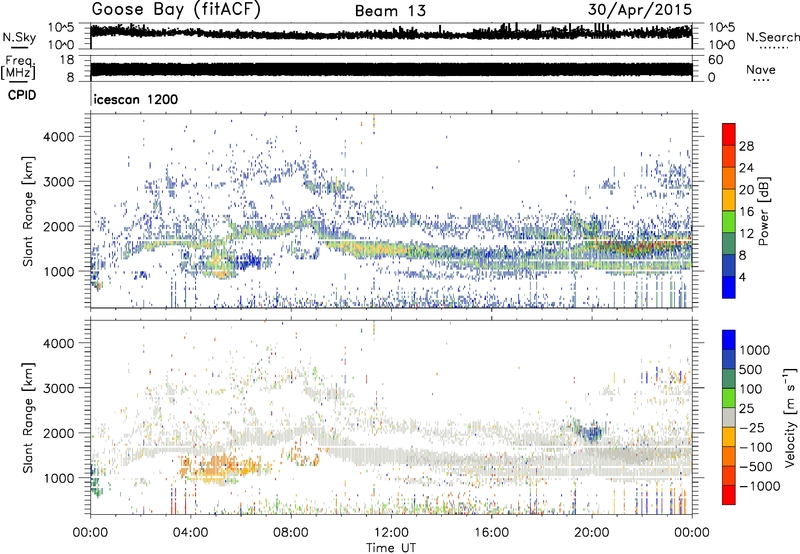This screenshot has height=554, width=800.
Task: Click the "08:00" time tick label
Action: click(x=291, y=533)
